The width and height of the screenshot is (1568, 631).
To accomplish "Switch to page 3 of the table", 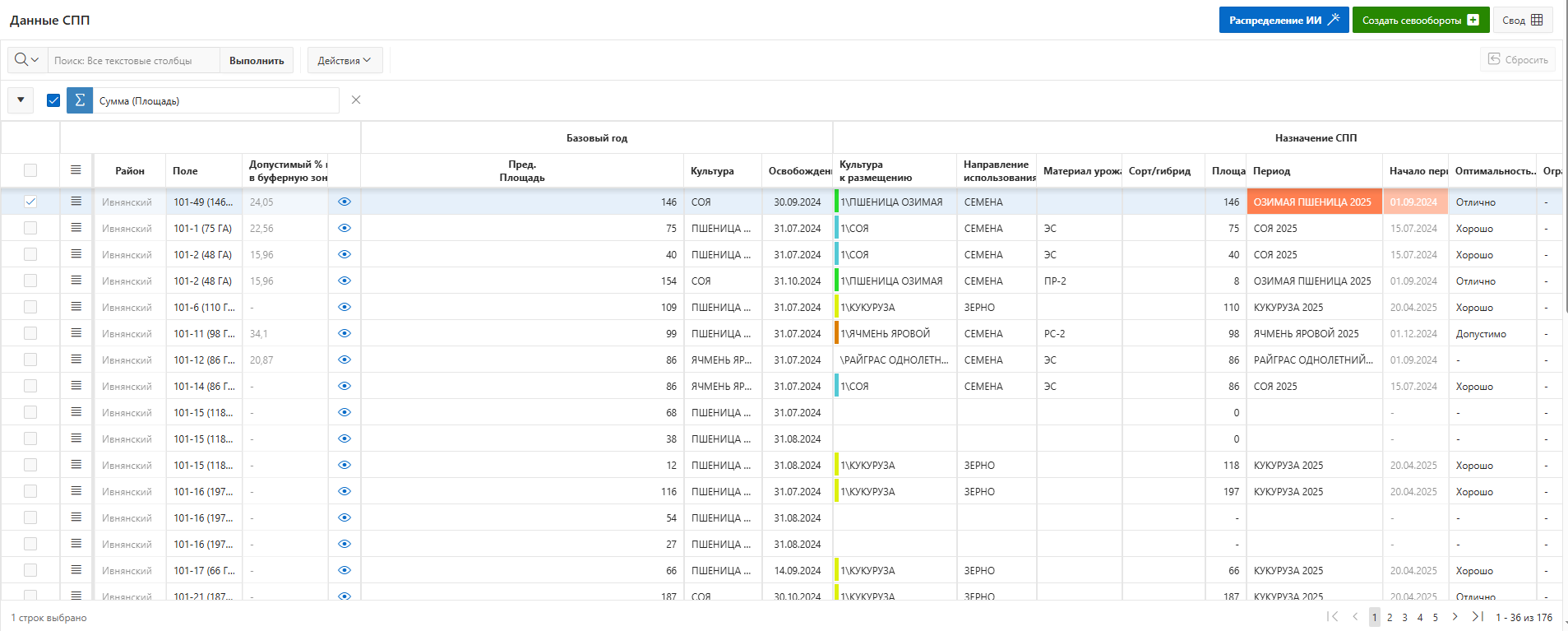I will (x=1404, y=617).
